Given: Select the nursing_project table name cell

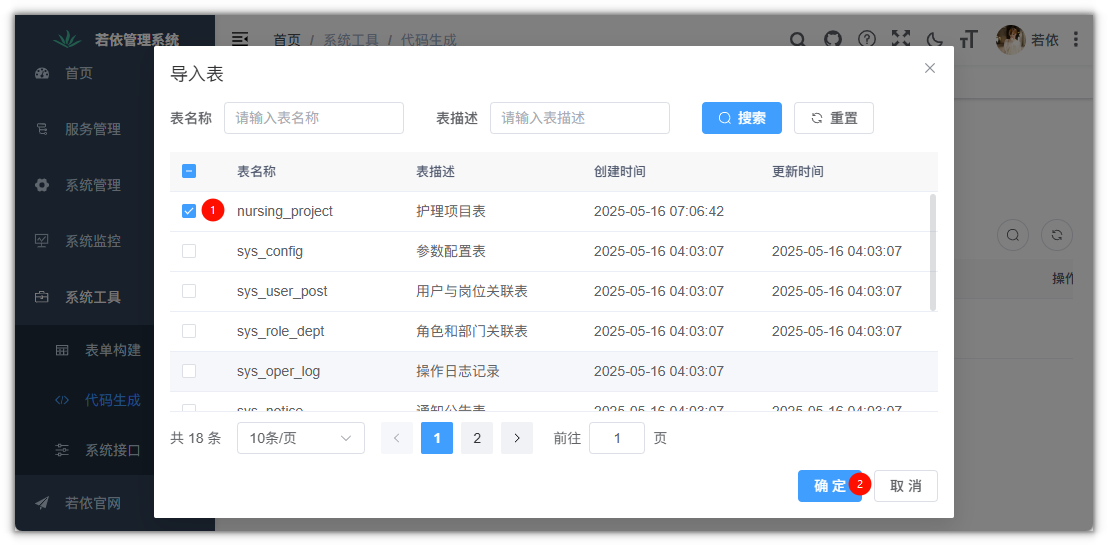Looking at the screenshot, I should coord(285,211).
